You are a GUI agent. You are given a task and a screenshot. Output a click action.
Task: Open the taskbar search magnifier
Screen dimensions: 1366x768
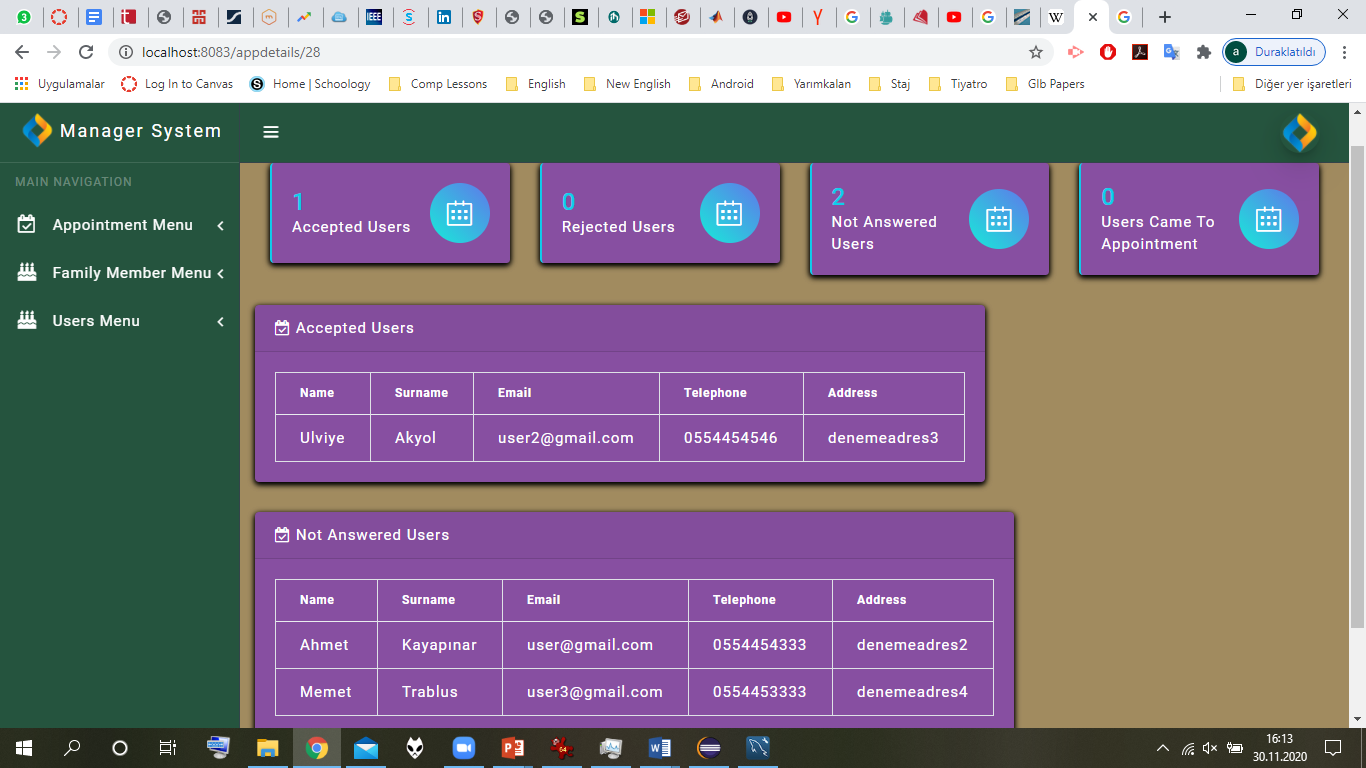pyautogui.click(x=72, y=748)
